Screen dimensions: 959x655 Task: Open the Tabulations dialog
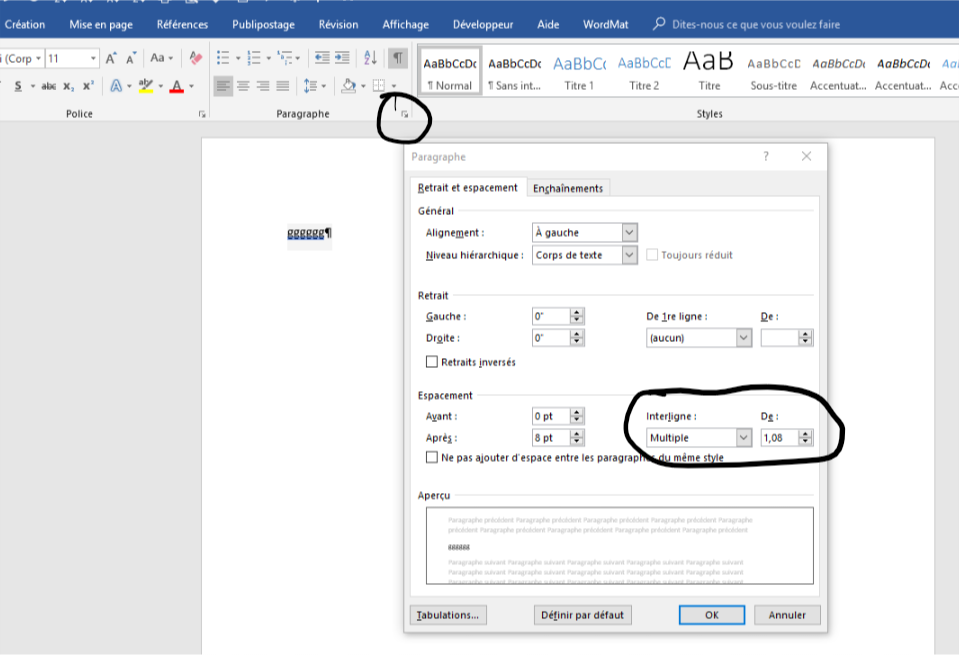448,615
